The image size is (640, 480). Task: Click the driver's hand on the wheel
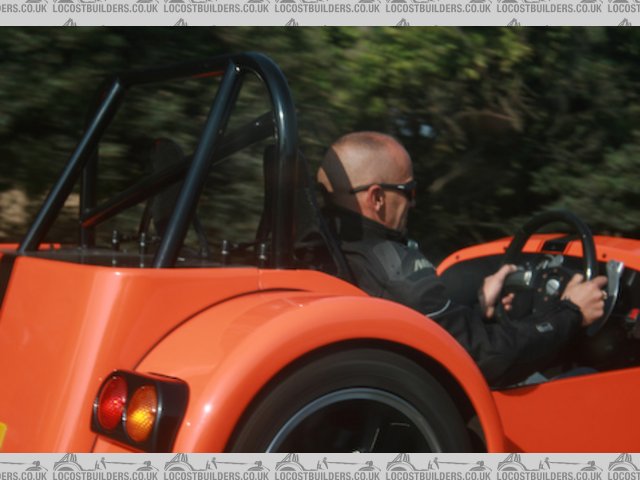point(585,297)
